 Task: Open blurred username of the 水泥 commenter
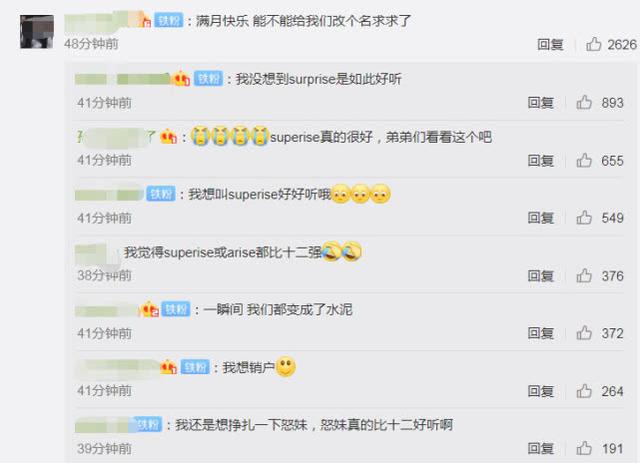click(107, 310)
